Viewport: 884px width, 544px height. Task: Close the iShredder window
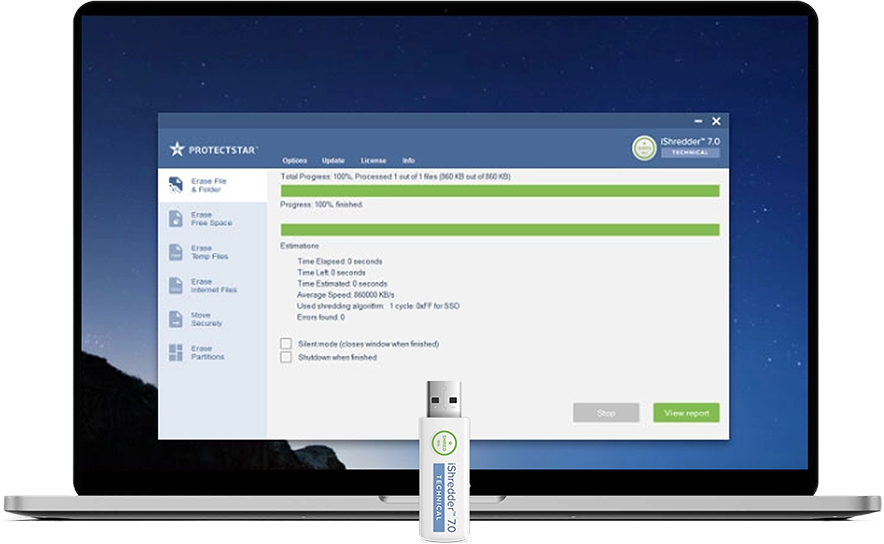coord(716,121)
